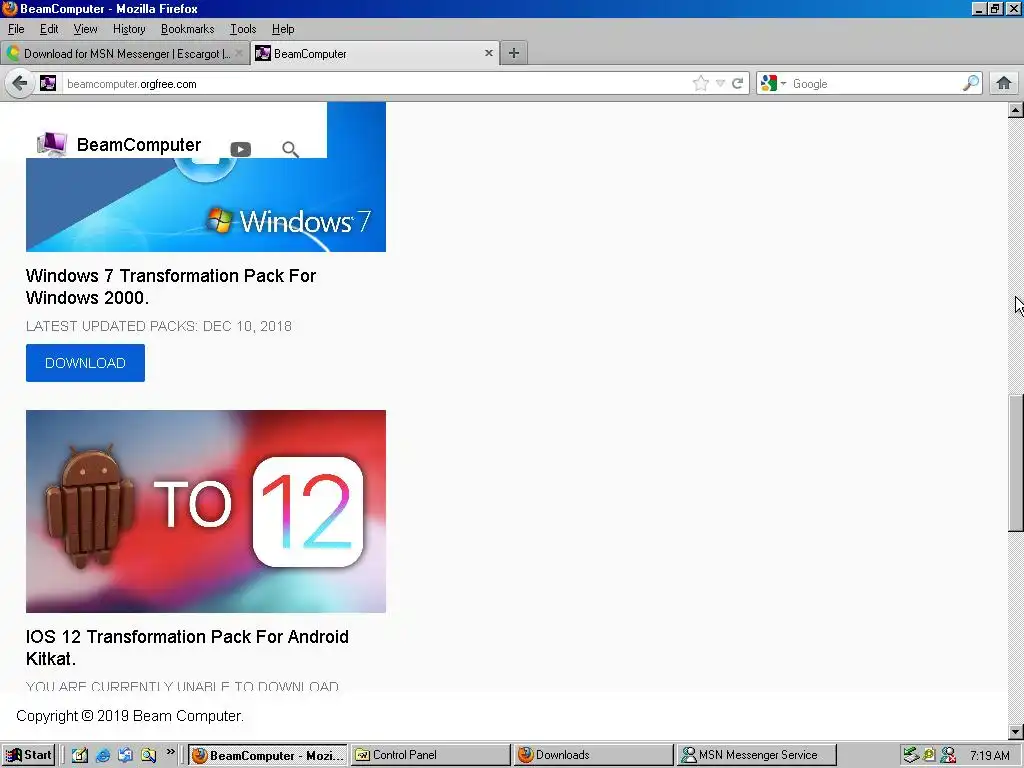Open the File menu
This screenshot has width=1024, height=768.
16,29
